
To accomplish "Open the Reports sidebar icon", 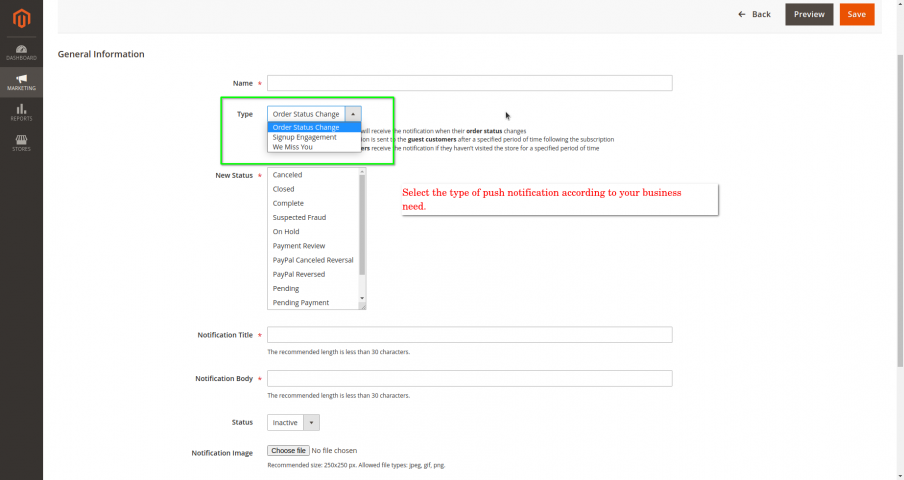I will pos(21,112).
